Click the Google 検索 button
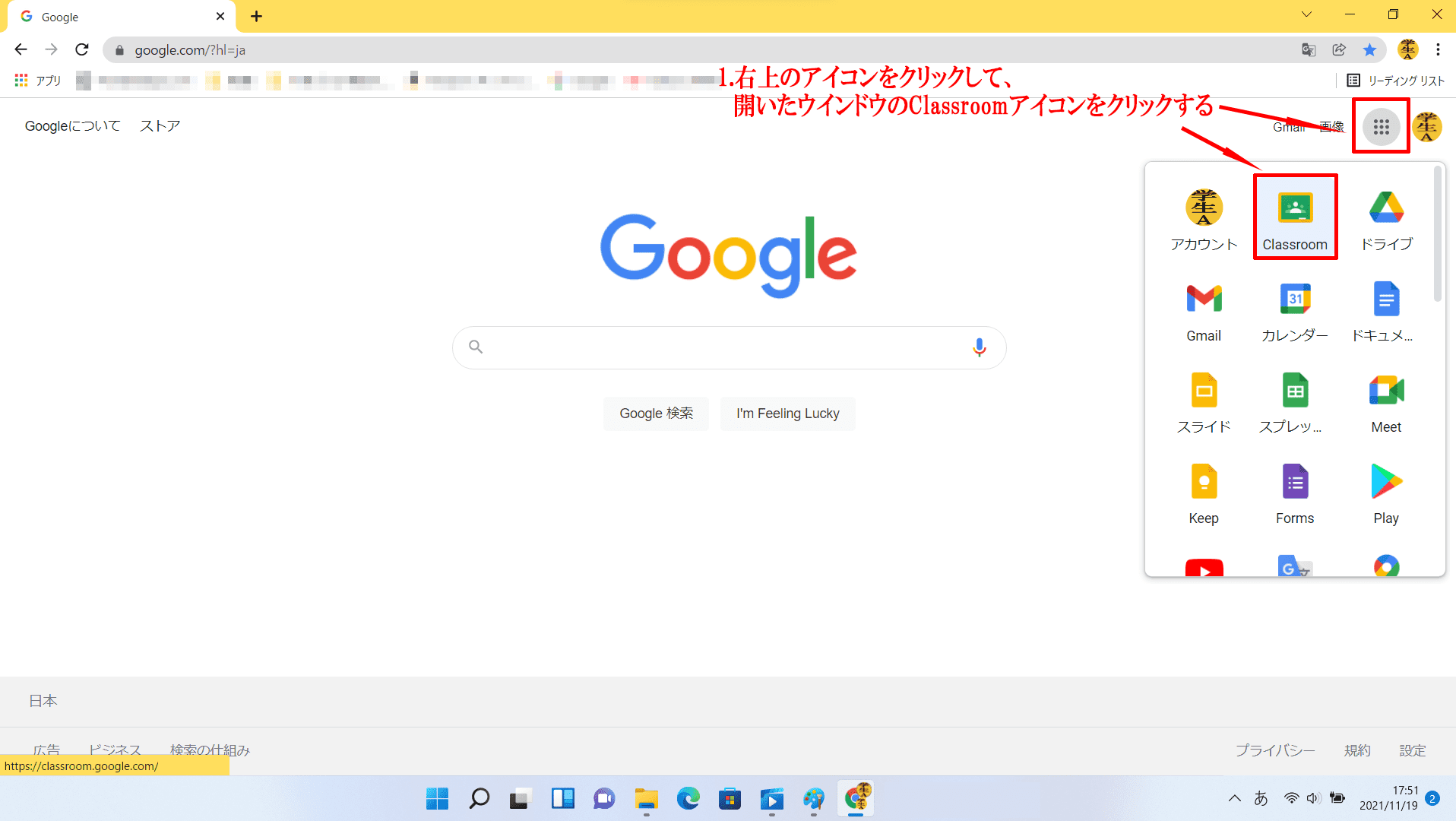 click(656, 414)
